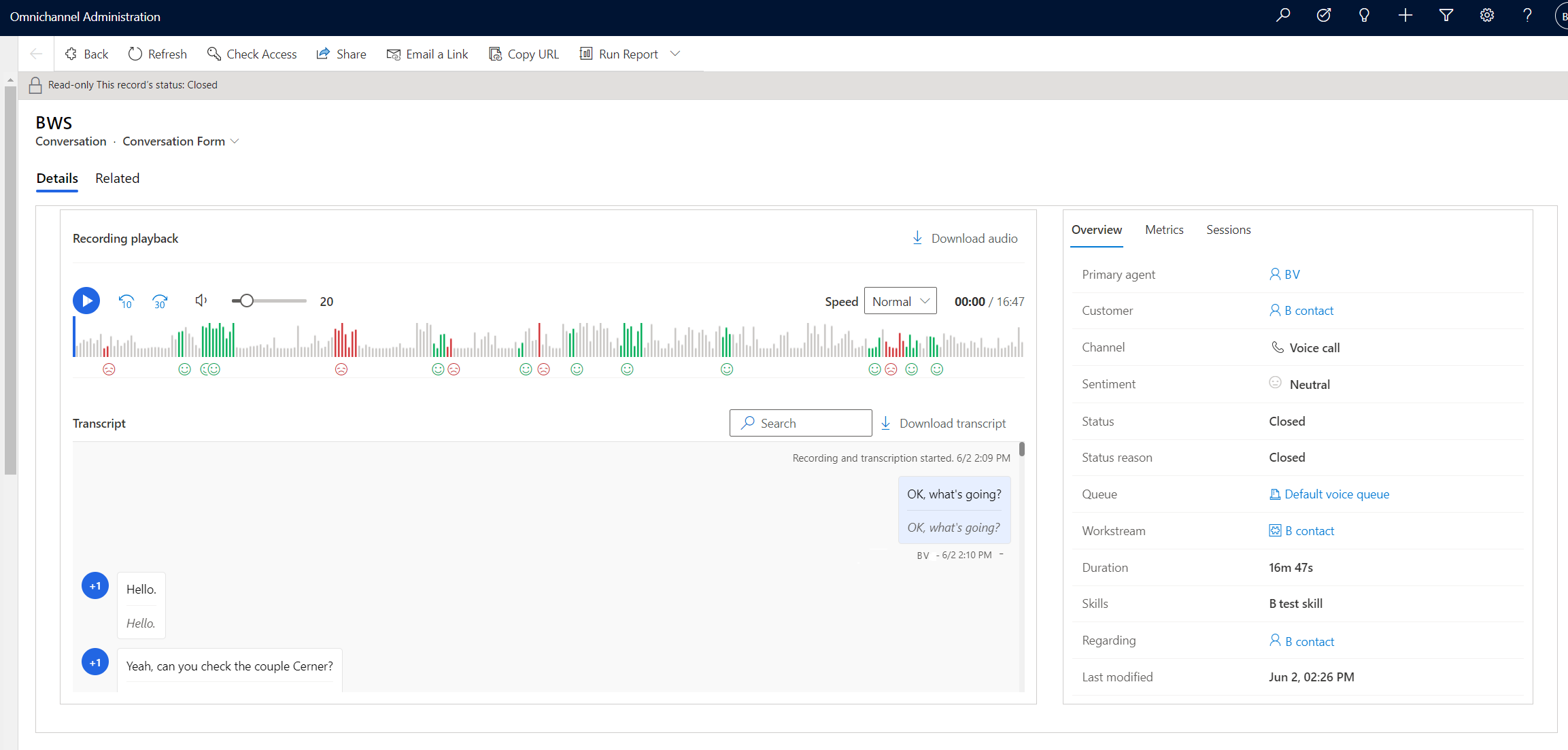
Task: Click the play button to start recording
Action: 87,300
